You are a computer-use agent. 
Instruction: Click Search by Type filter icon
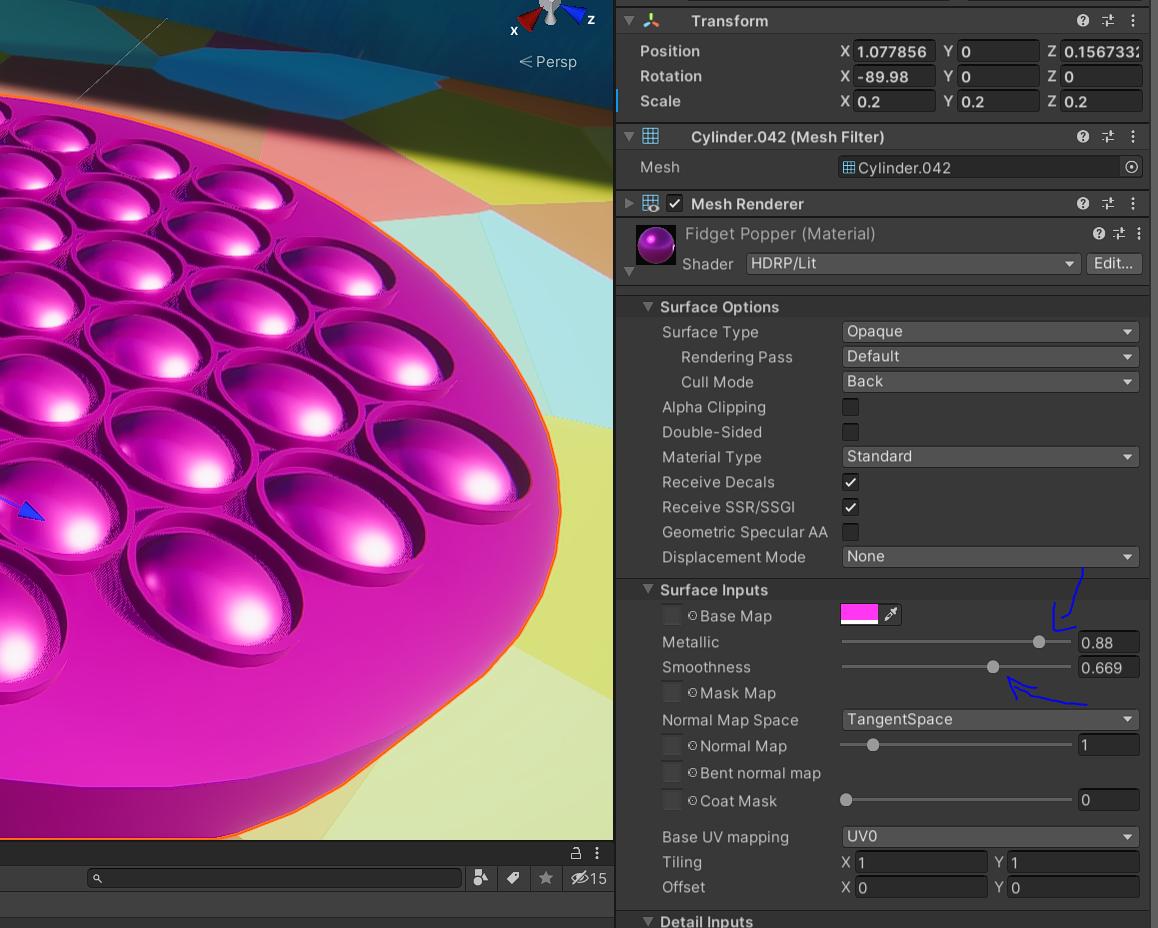(x=481, y=878)
